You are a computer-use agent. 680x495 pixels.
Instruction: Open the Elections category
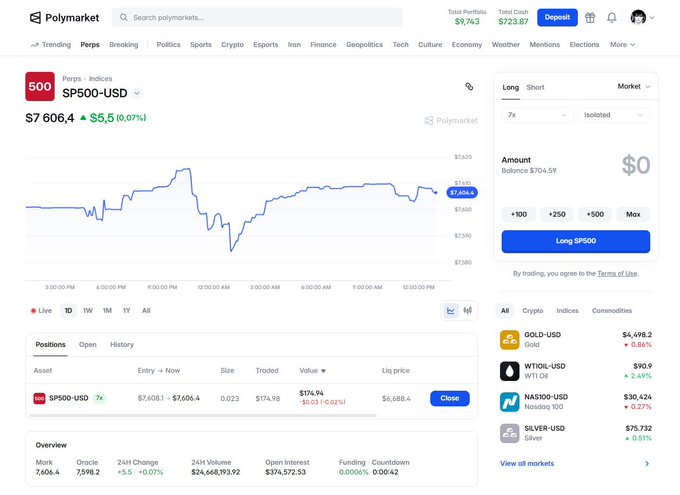click(584, 45)
